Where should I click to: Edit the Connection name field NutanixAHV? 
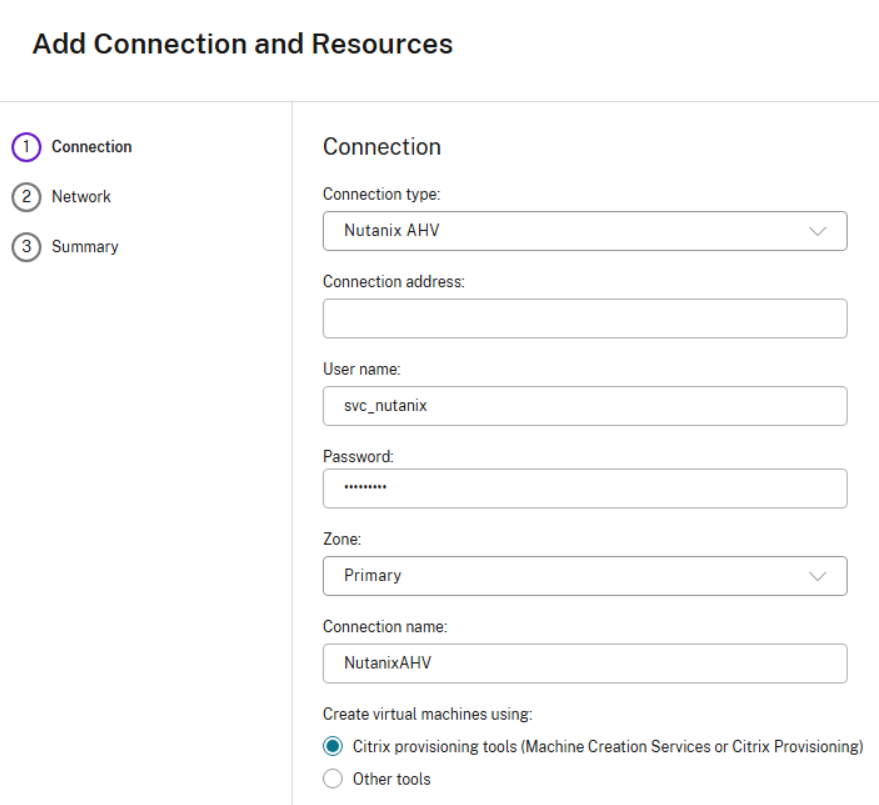point(584,663)
